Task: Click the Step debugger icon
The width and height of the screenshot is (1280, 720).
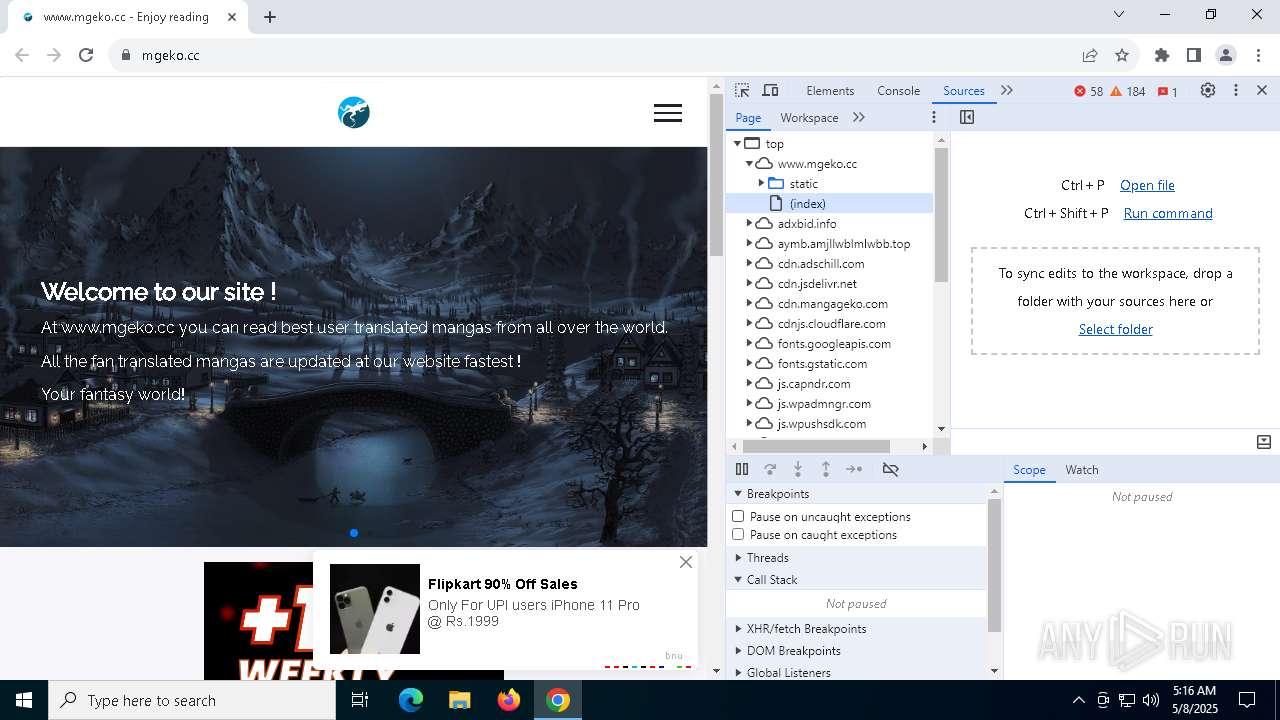Action: point(854,469)
